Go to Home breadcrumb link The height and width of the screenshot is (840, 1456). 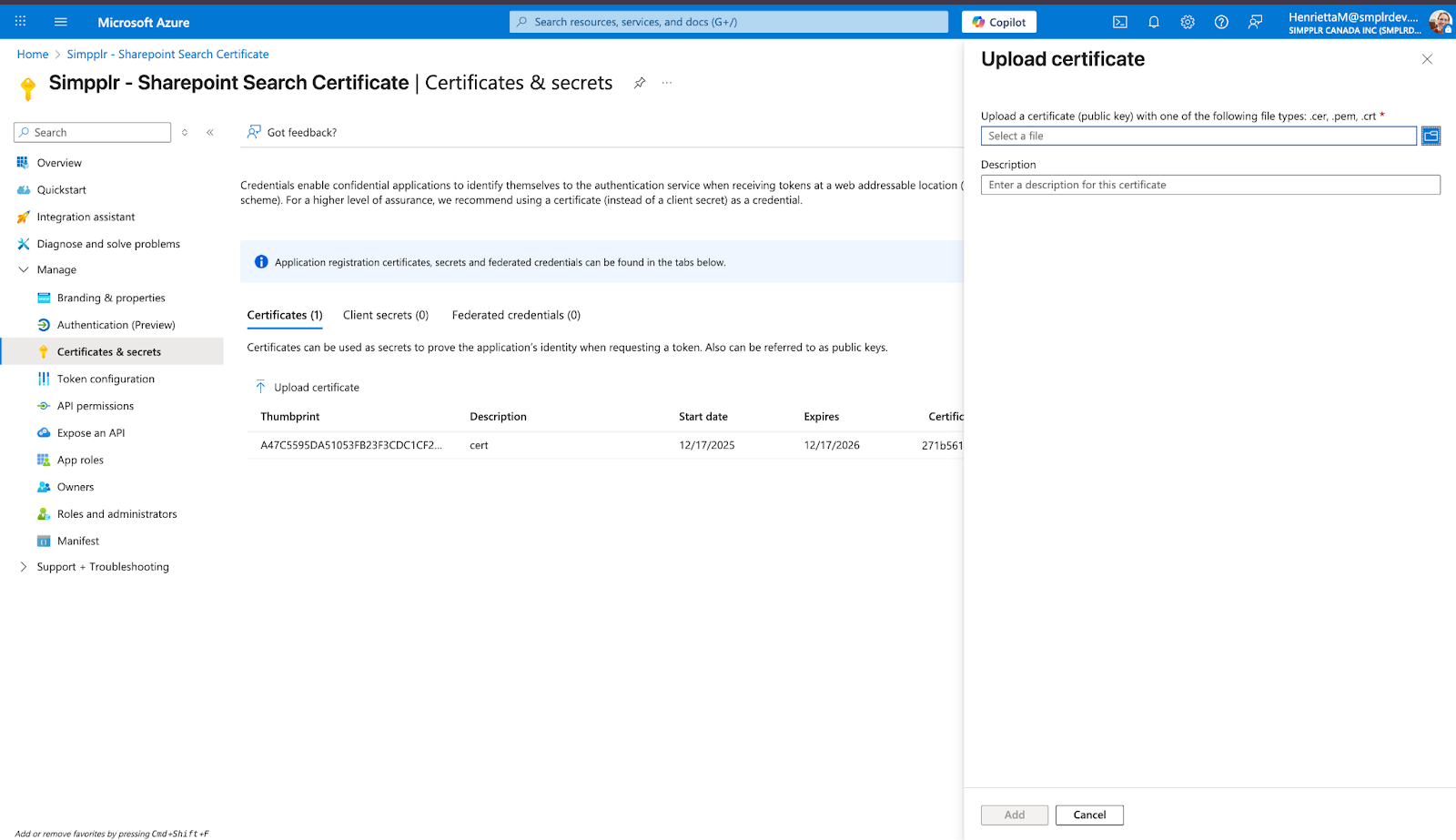33,55
